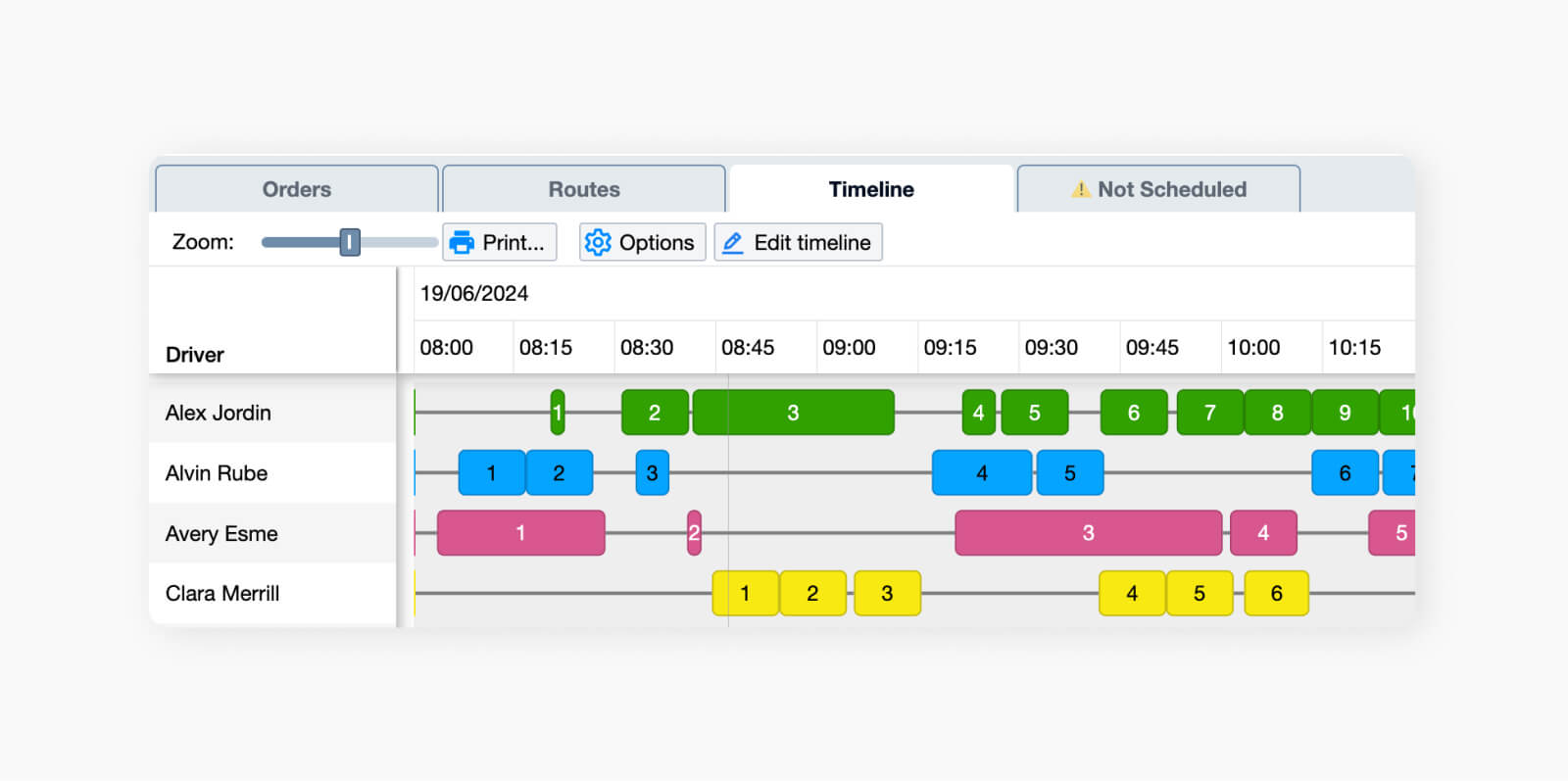1568x781 pixels.
Task: Open the Options dialog
Action: pos(642,242)
